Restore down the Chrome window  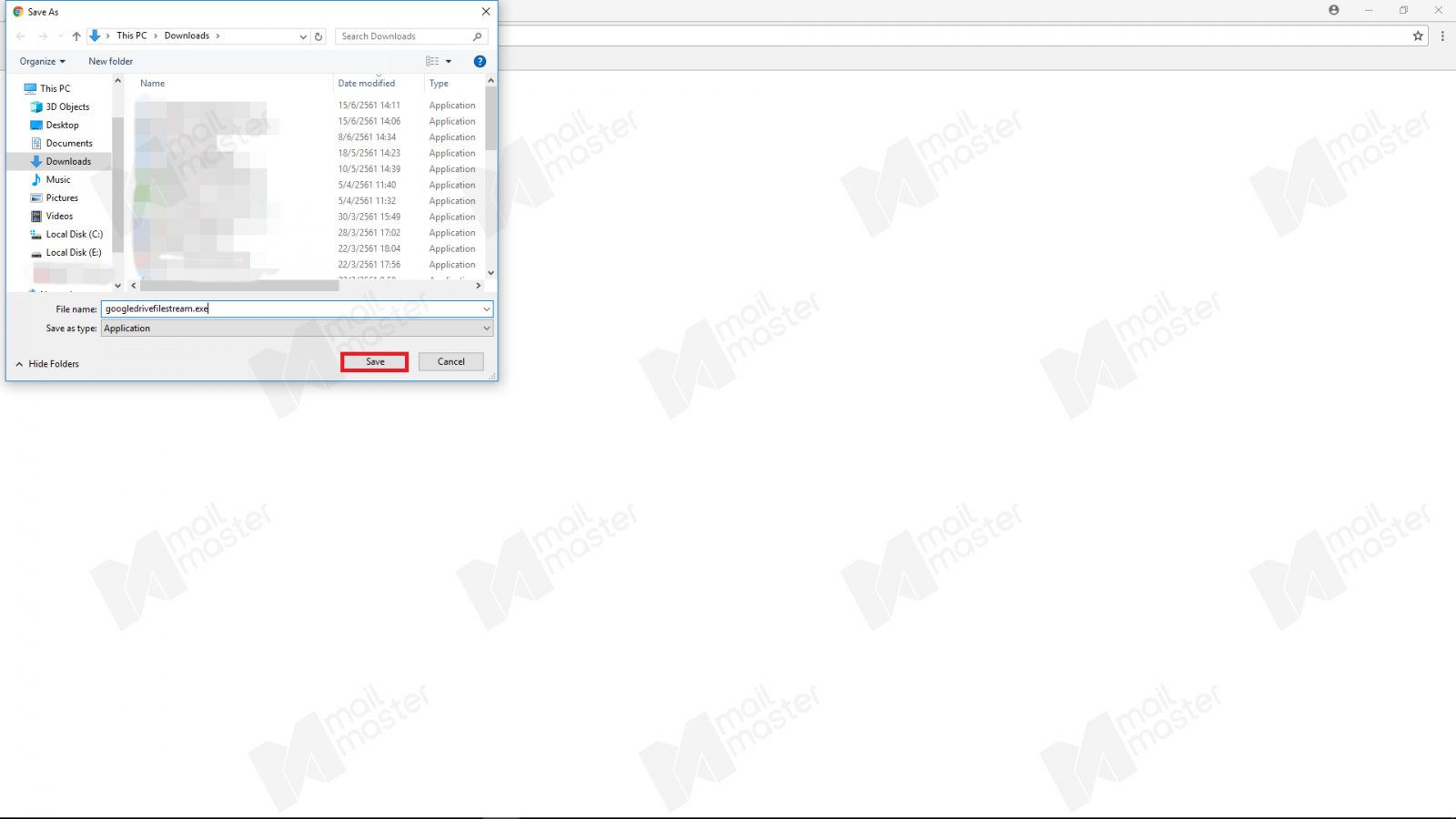pos(1403,10)
